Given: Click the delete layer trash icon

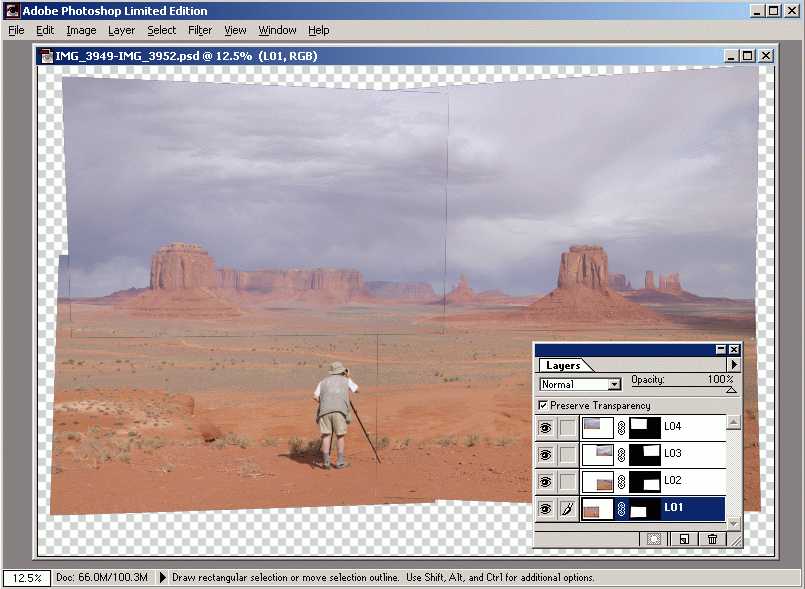Looking at the screenshot, I should coord(712,539).
